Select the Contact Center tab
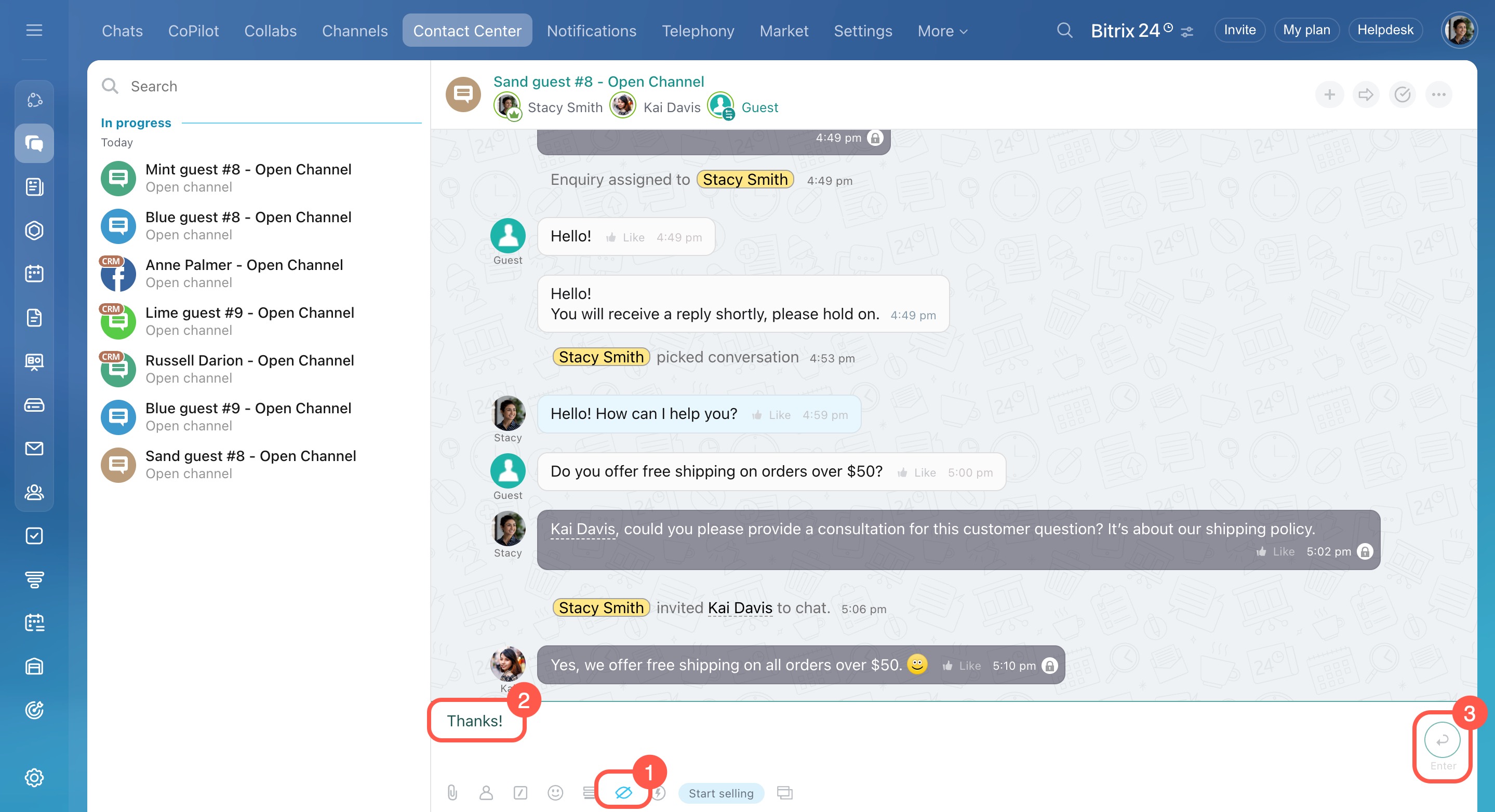1495x812 pixels. (467, 31)
